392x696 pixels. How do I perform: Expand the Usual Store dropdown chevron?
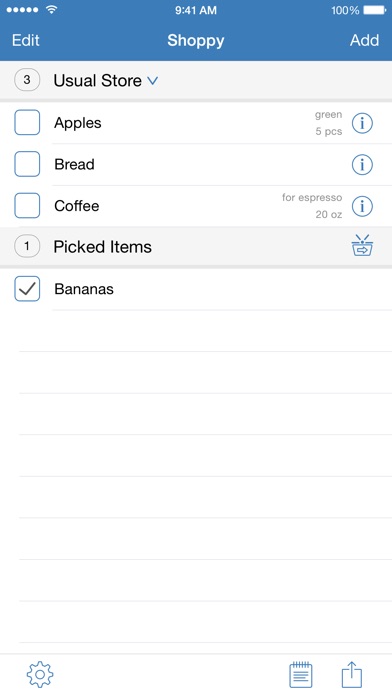coord(152,81)
